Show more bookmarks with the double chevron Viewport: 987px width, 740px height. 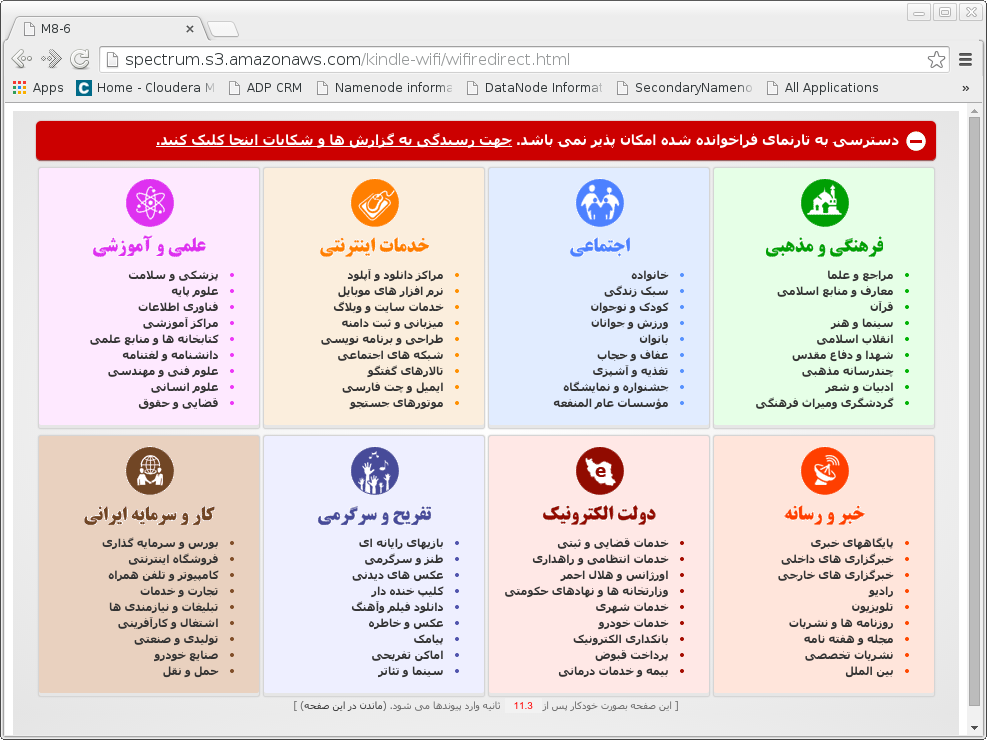point(966,88)
